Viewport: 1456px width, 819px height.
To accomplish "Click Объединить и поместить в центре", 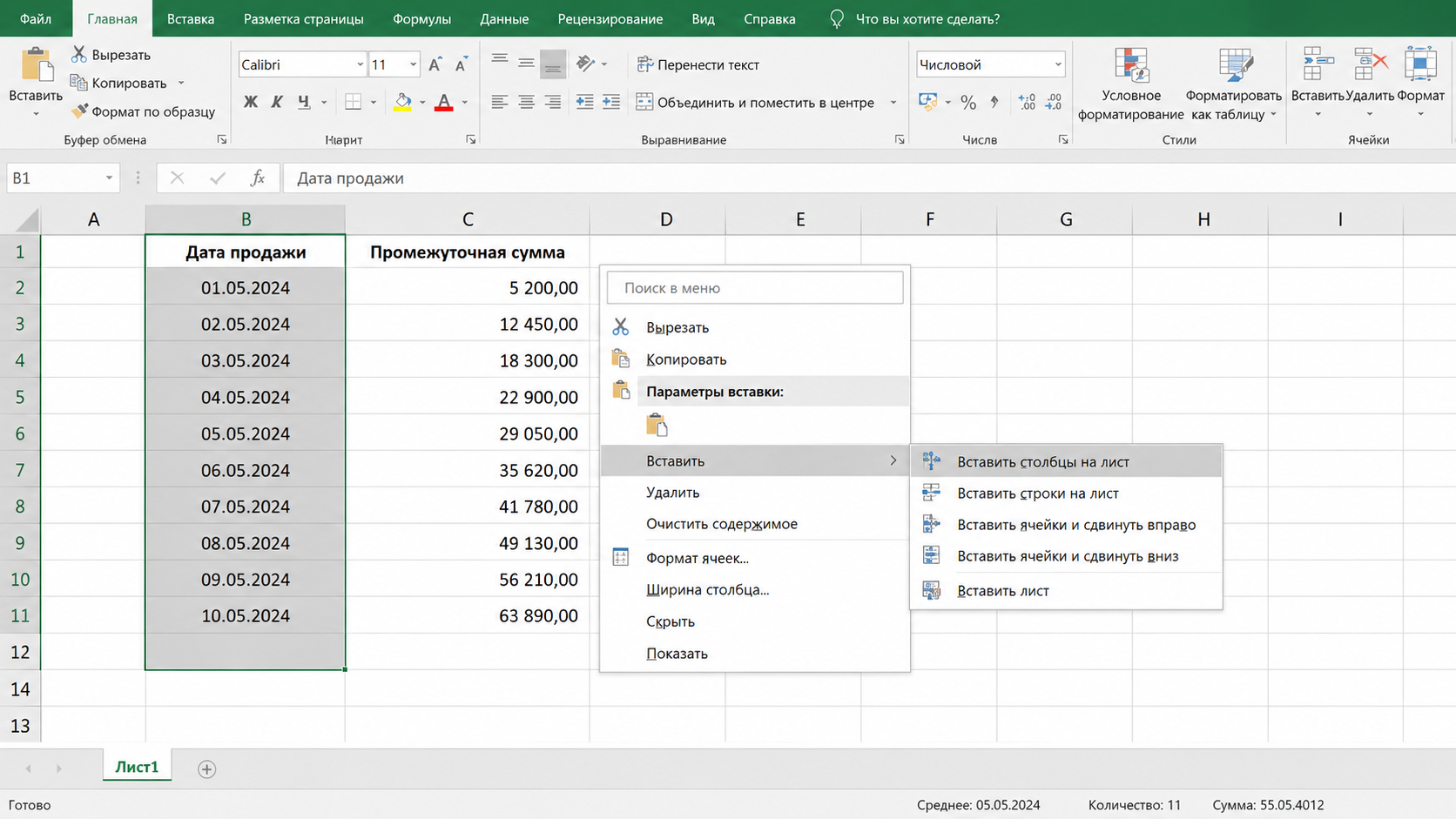I will click(x=755, y=102).
